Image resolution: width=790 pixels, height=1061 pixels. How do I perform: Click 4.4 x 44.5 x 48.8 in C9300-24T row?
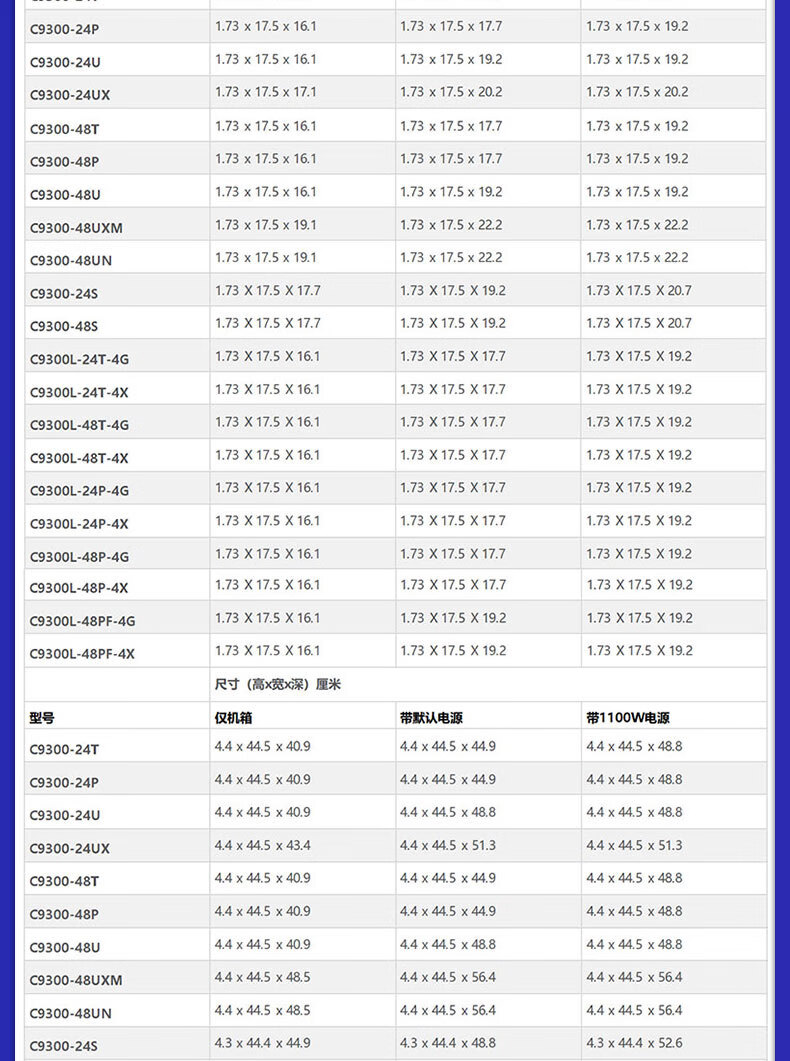634,746
